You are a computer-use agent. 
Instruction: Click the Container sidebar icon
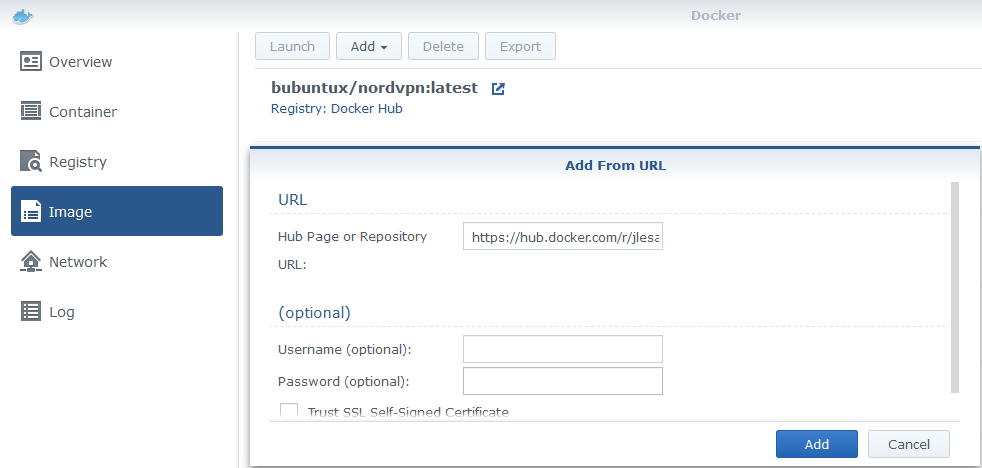coord(31,111)
